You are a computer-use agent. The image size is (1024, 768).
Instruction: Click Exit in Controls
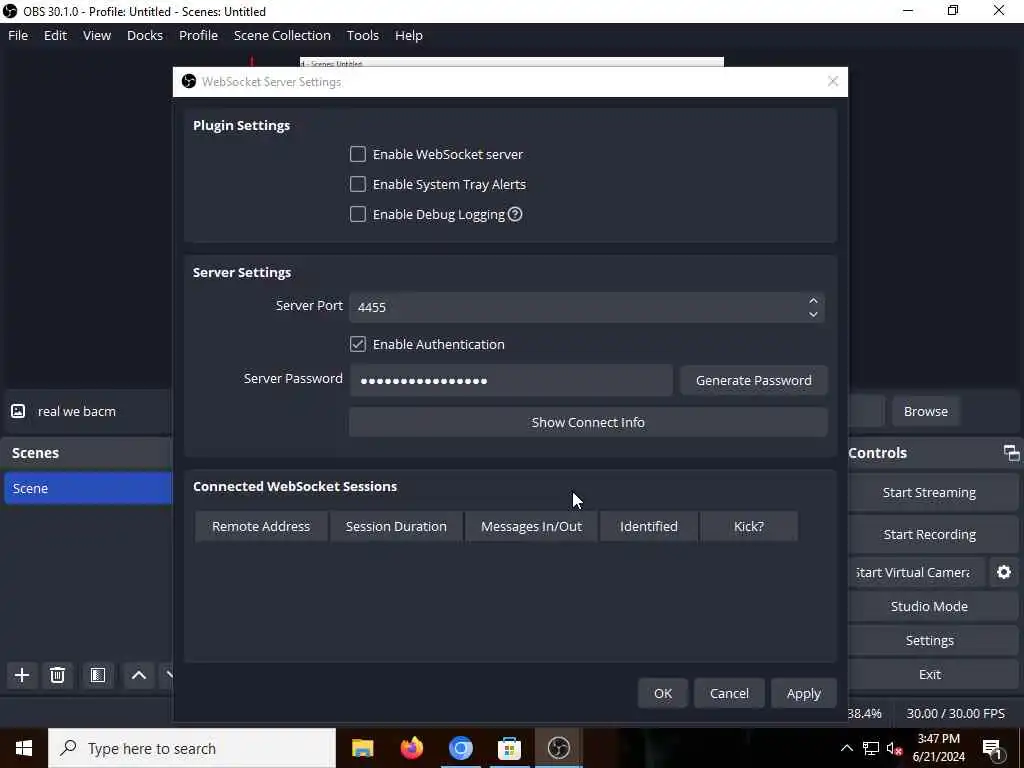929,675
